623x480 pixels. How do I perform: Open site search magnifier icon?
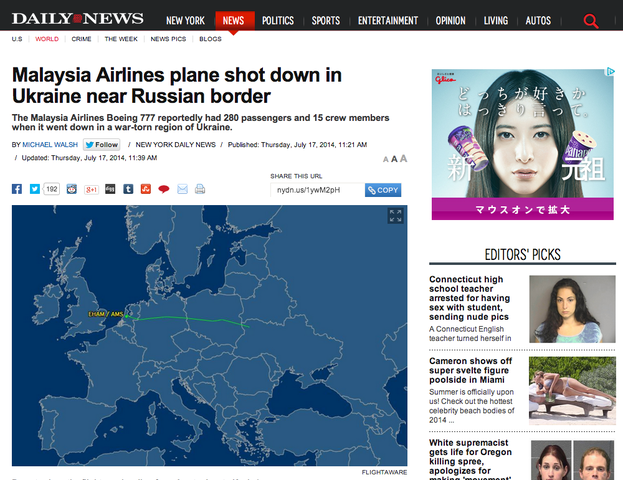[x=591, y=21]
